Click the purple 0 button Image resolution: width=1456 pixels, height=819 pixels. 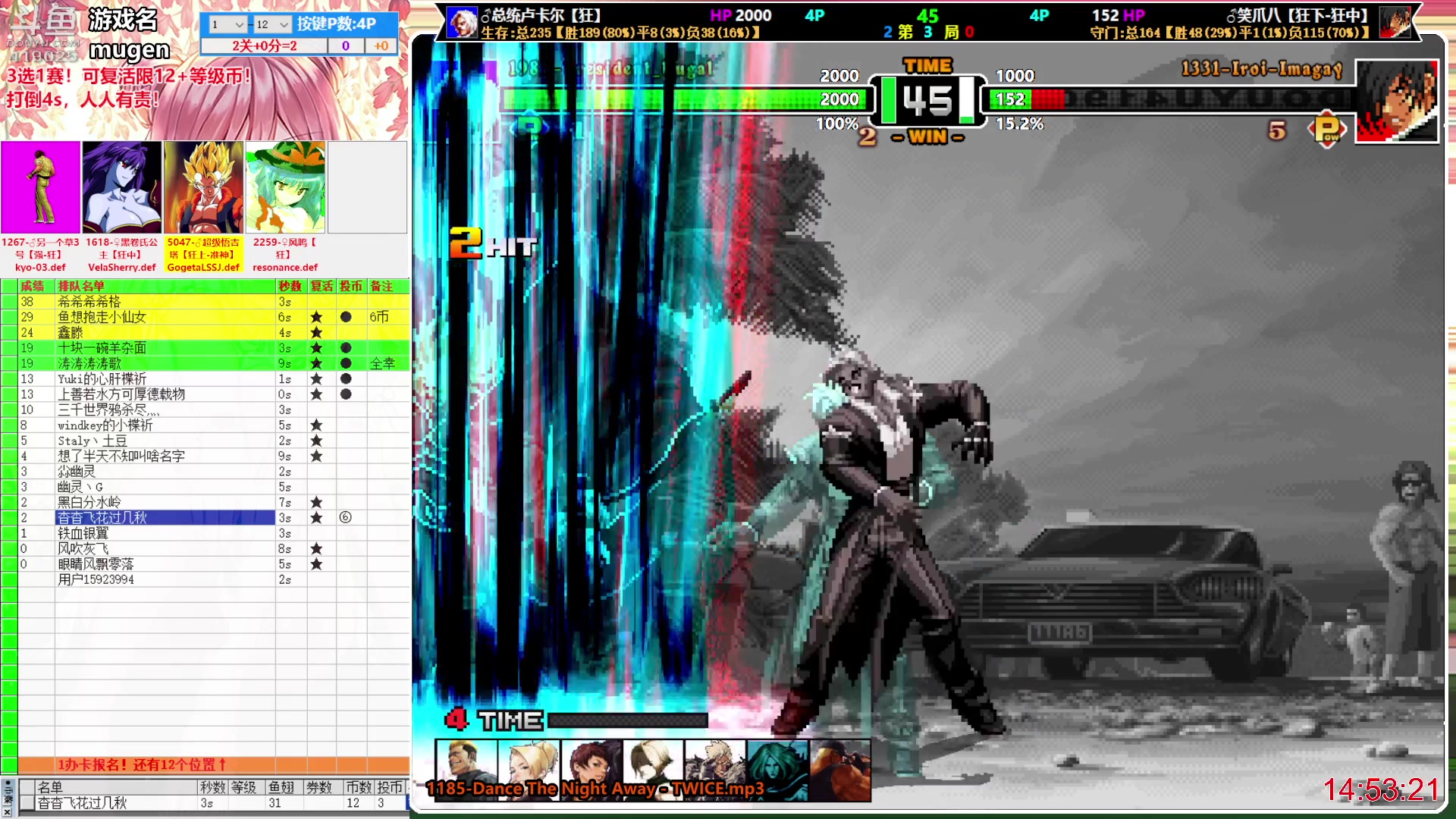(346, 45)
